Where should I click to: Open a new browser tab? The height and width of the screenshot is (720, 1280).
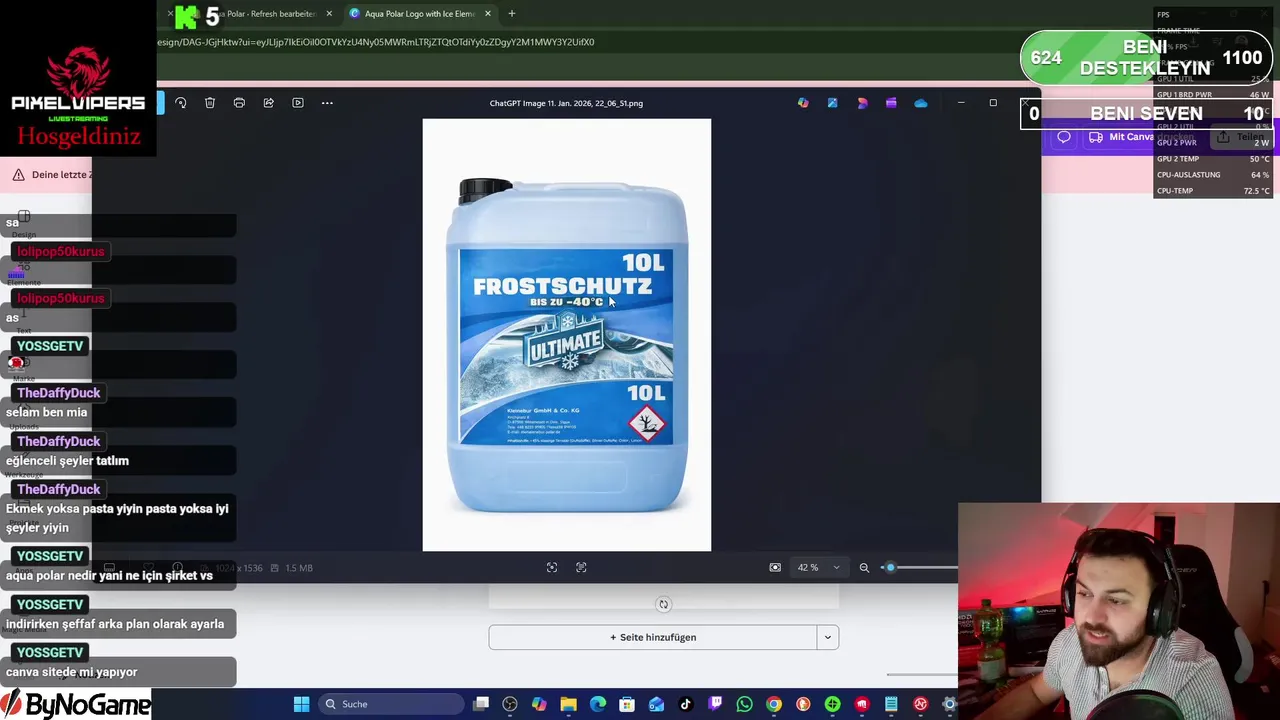512,14
